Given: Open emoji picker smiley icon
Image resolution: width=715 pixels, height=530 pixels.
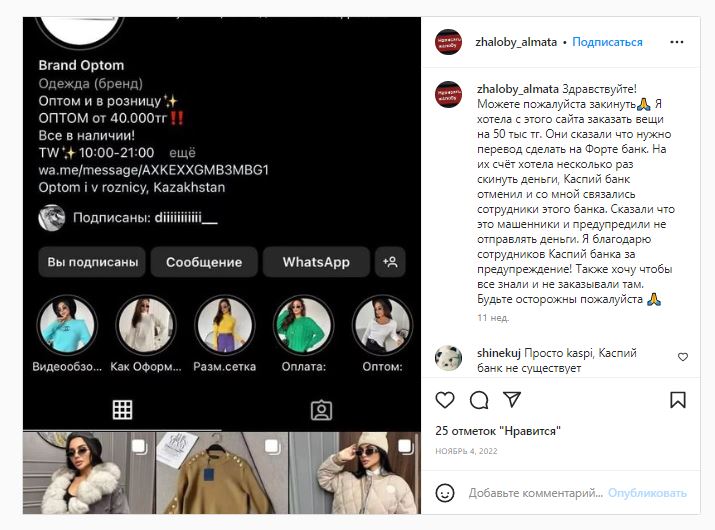Looking at the screenshot, I should tap(445, 493).
